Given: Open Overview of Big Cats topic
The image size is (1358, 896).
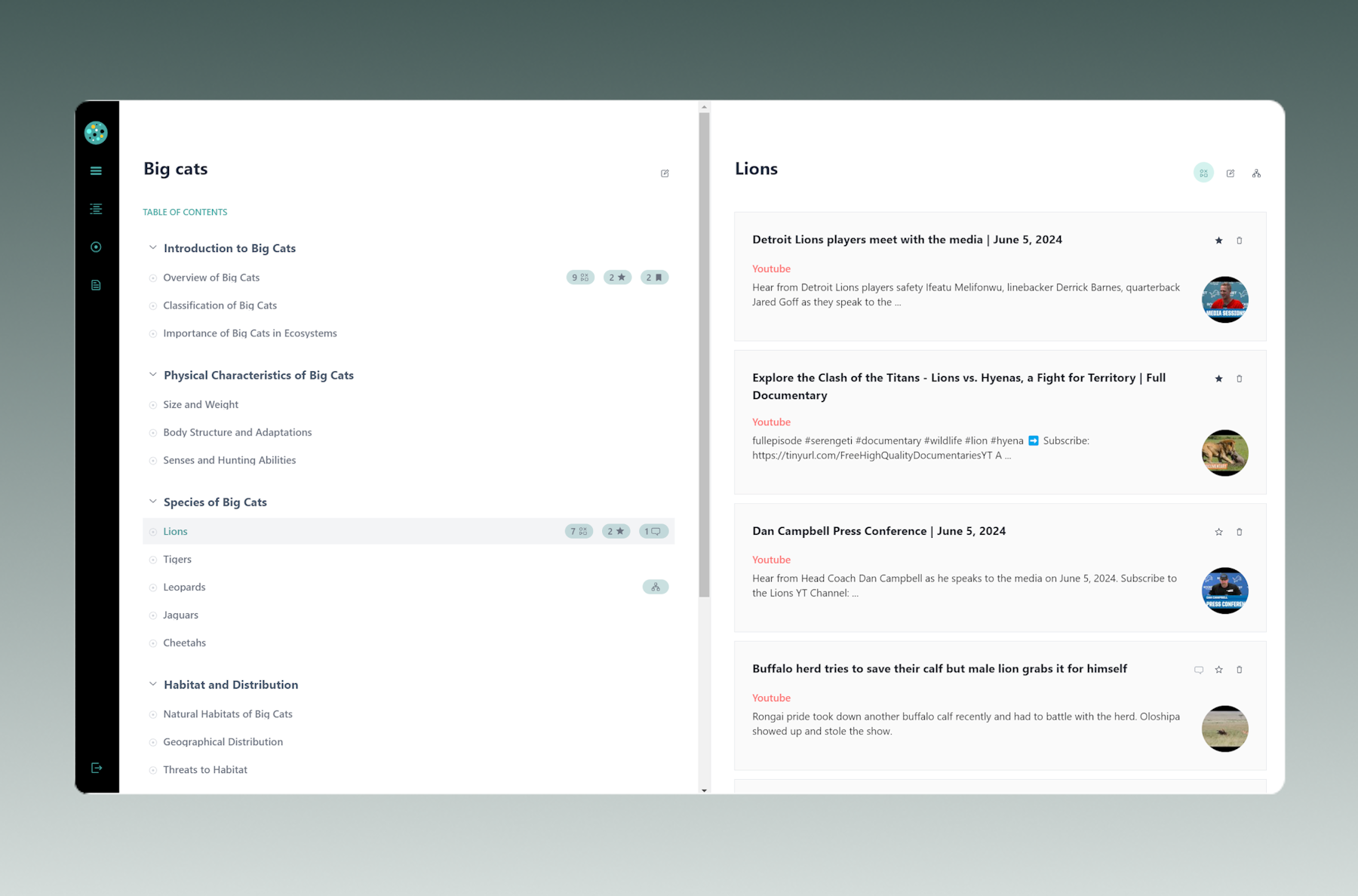Looking at the screenshot, I should [x=211, y=278].
